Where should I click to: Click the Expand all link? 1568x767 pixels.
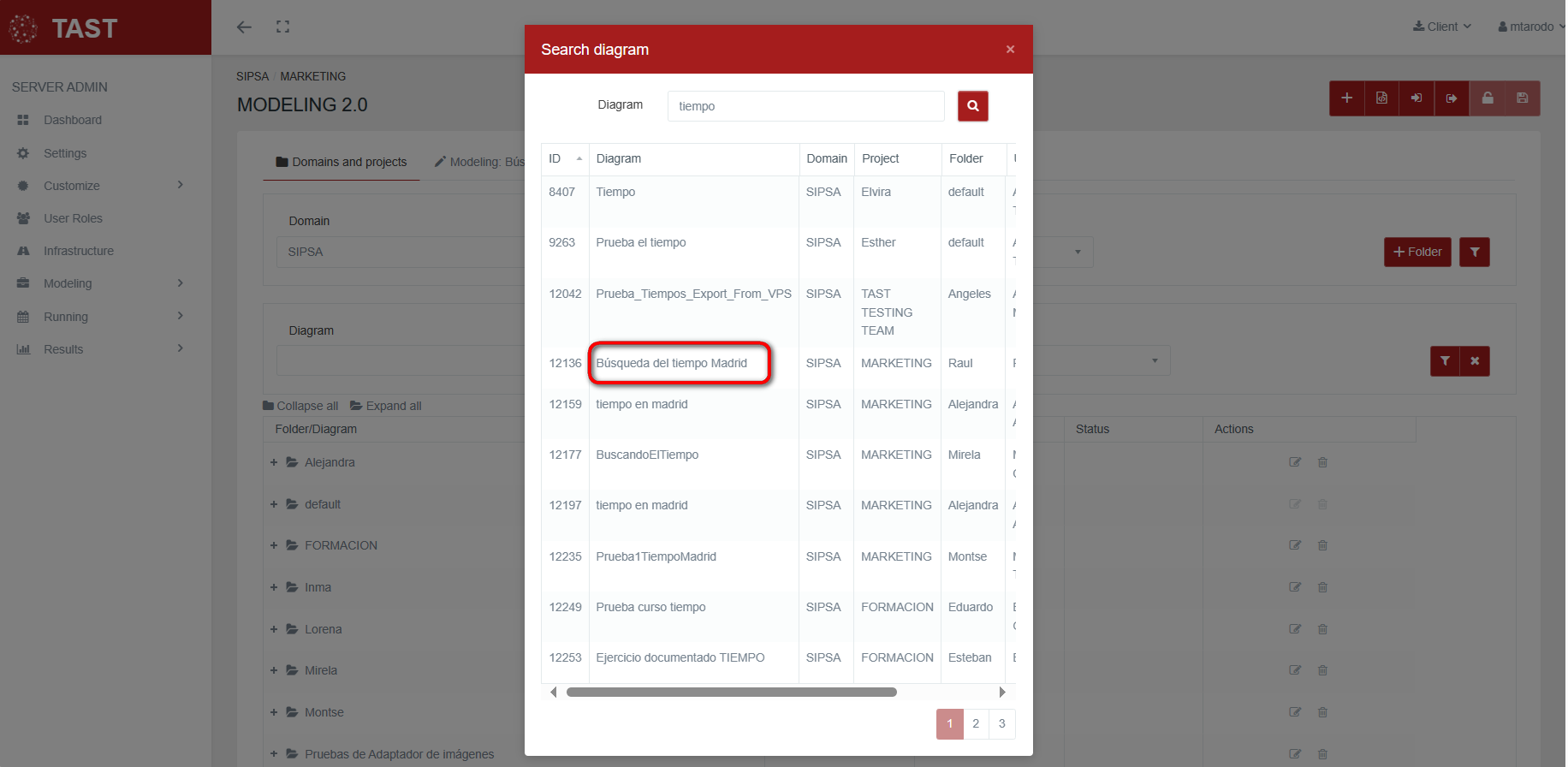pyautogui.click(x=386, y=406)
